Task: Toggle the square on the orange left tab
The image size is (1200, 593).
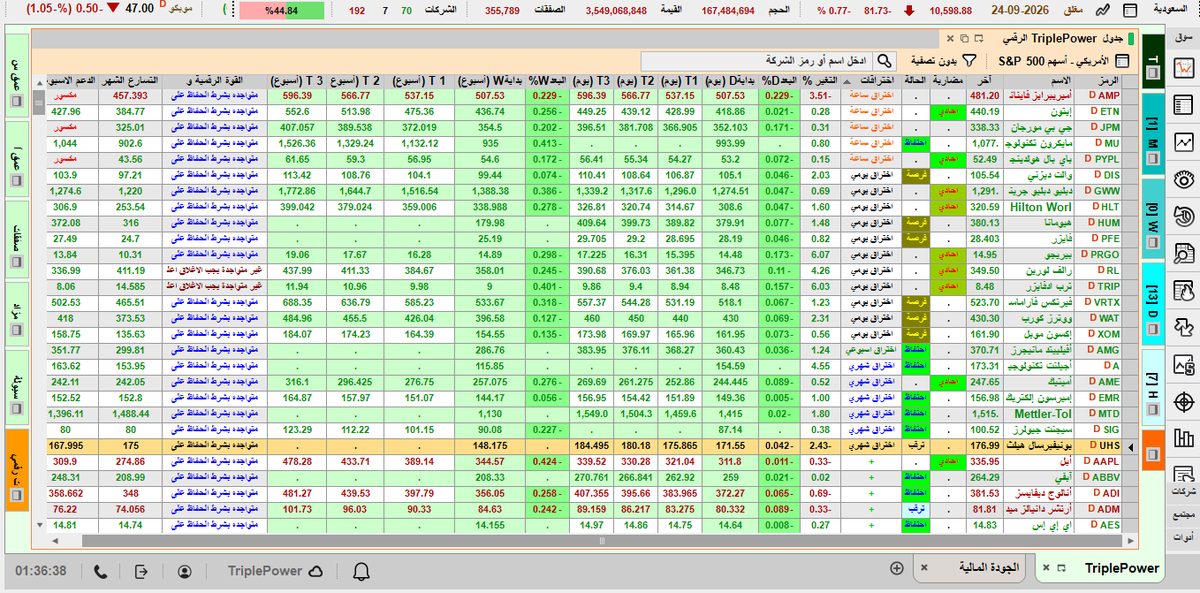Action: coord(15,493)
